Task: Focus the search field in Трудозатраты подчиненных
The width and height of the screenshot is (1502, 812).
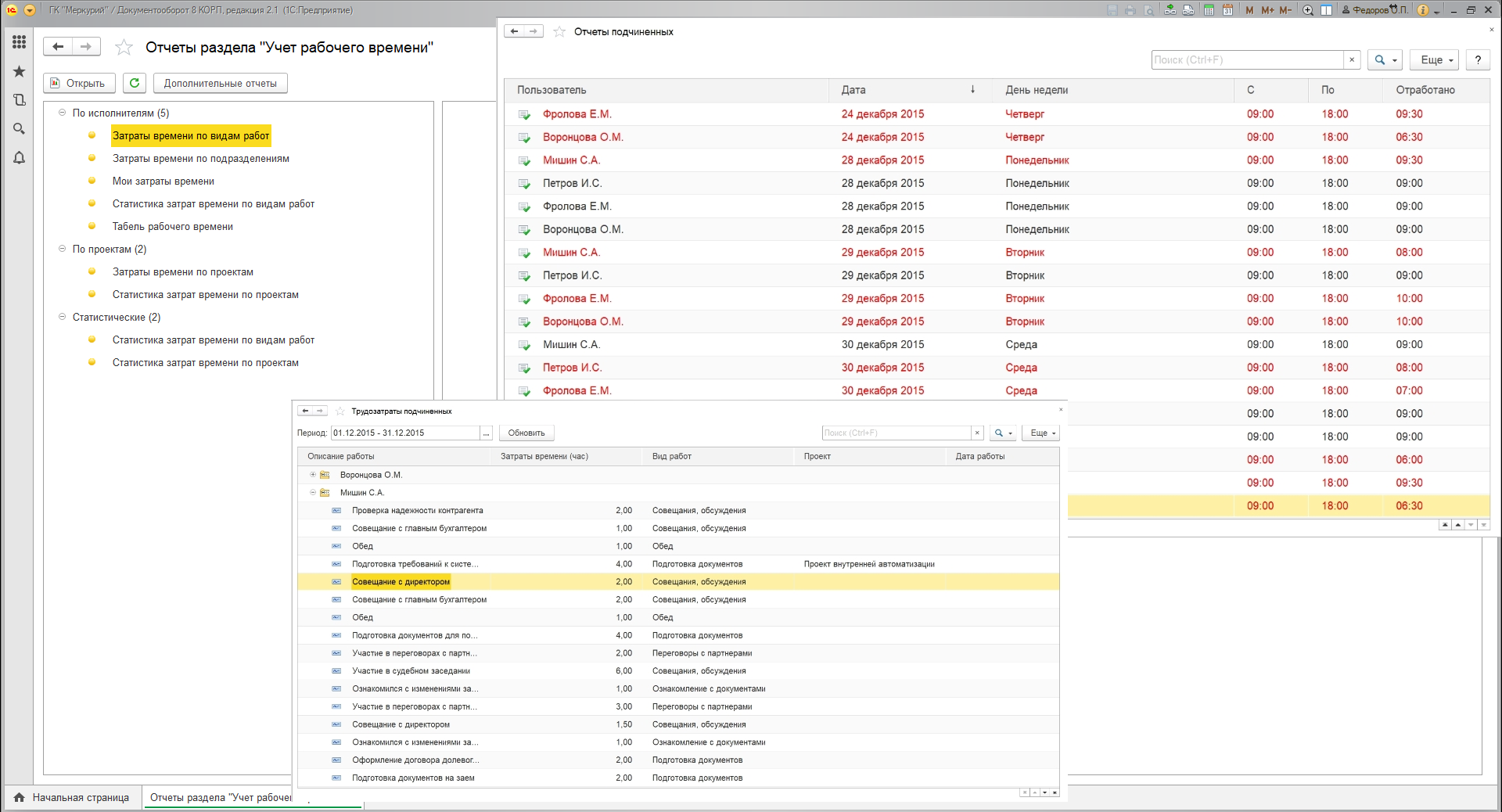Action: point(897,433)
